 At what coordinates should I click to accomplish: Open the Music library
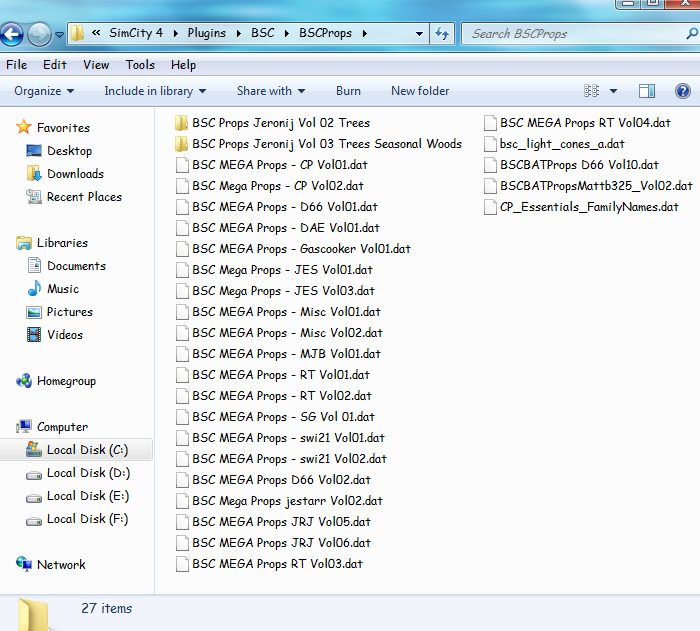tap(63, 289)
